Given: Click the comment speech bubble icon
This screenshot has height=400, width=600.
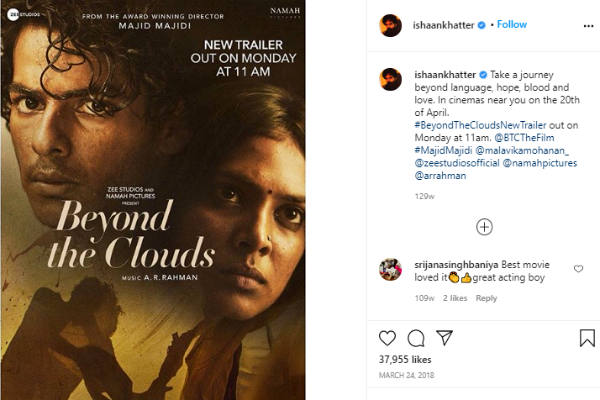Looking at the screenshot, I should (x=416, y=339).
